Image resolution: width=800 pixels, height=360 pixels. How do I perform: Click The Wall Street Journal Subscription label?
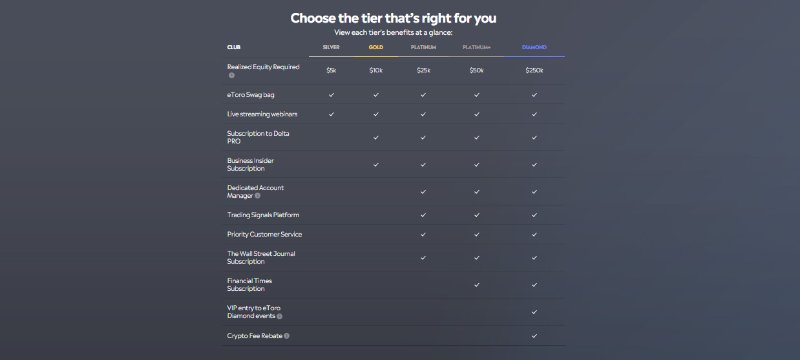click(x=261, y=258)
